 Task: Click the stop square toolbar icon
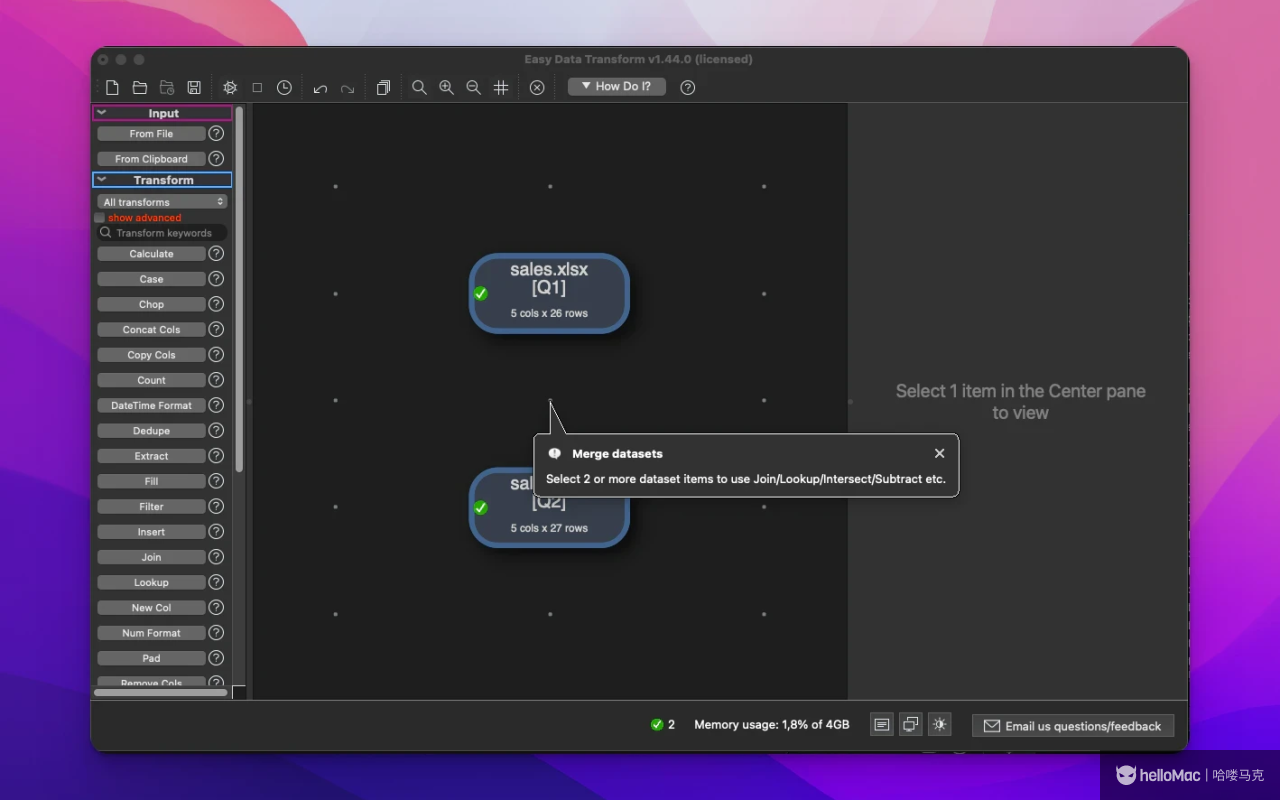(257, 88)
